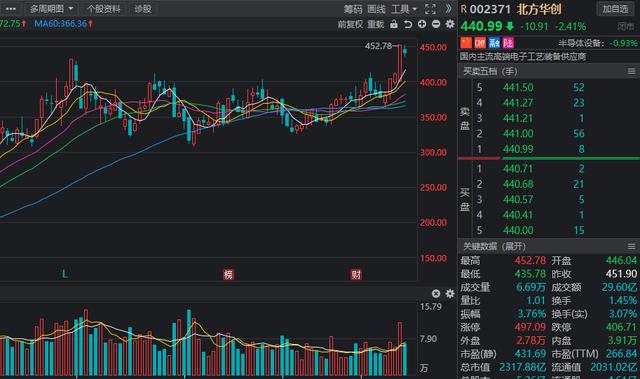Image resolution: width=640 pixels, height=379 pixels.
Task: Switch to the 个股资料 tab
Action: coord(104,9)
